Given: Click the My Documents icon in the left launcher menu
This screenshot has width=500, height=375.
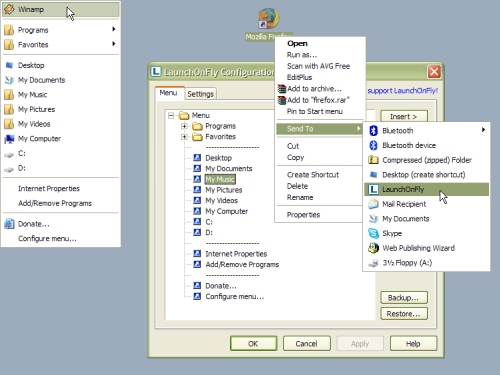Looking at the screenshot, I should coord(9,80).
